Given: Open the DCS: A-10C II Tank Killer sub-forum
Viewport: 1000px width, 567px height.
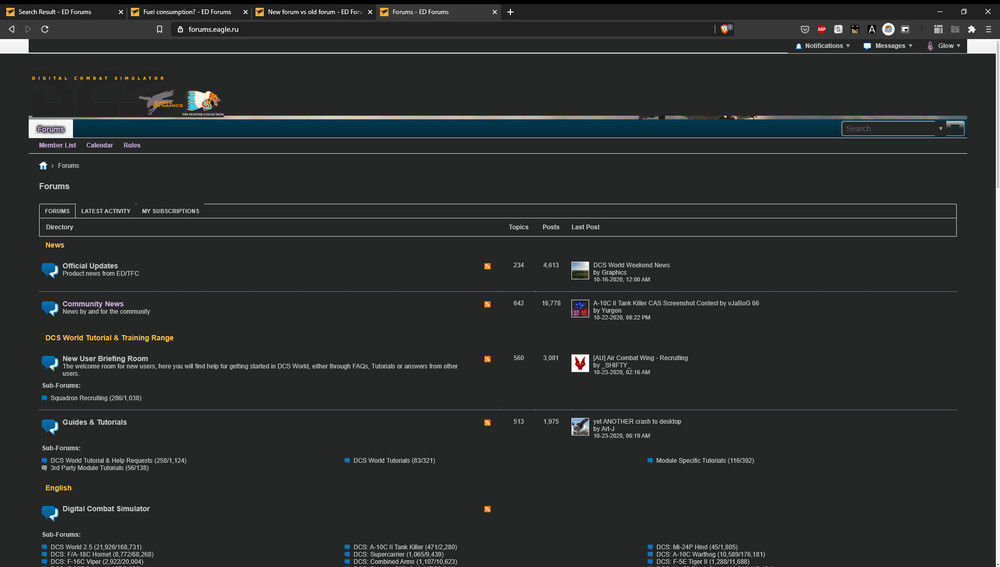Looking at the screenshot, I should pos(405,547).
